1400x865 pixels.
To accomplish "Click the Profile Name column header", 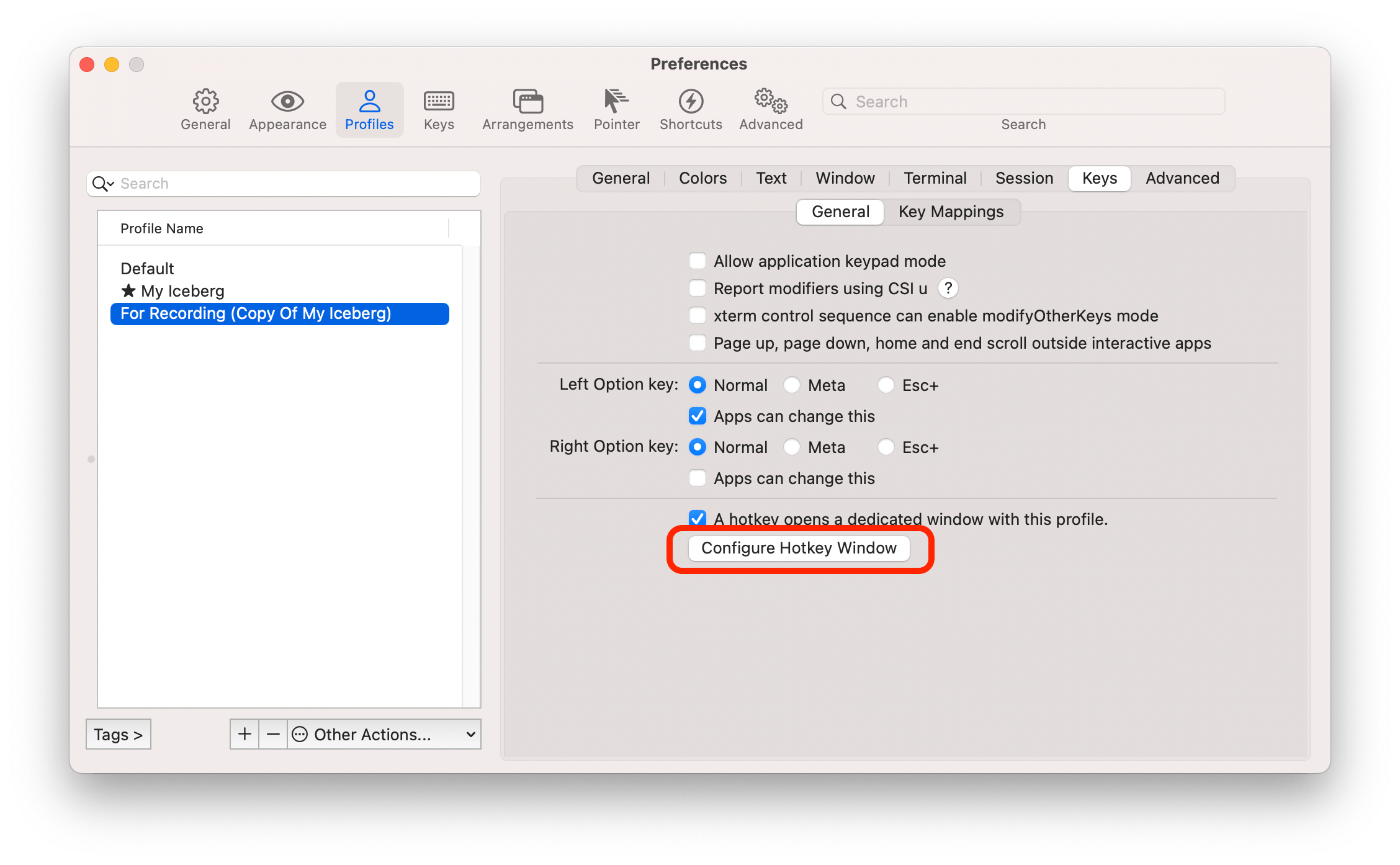I will [x=273, y=228].
